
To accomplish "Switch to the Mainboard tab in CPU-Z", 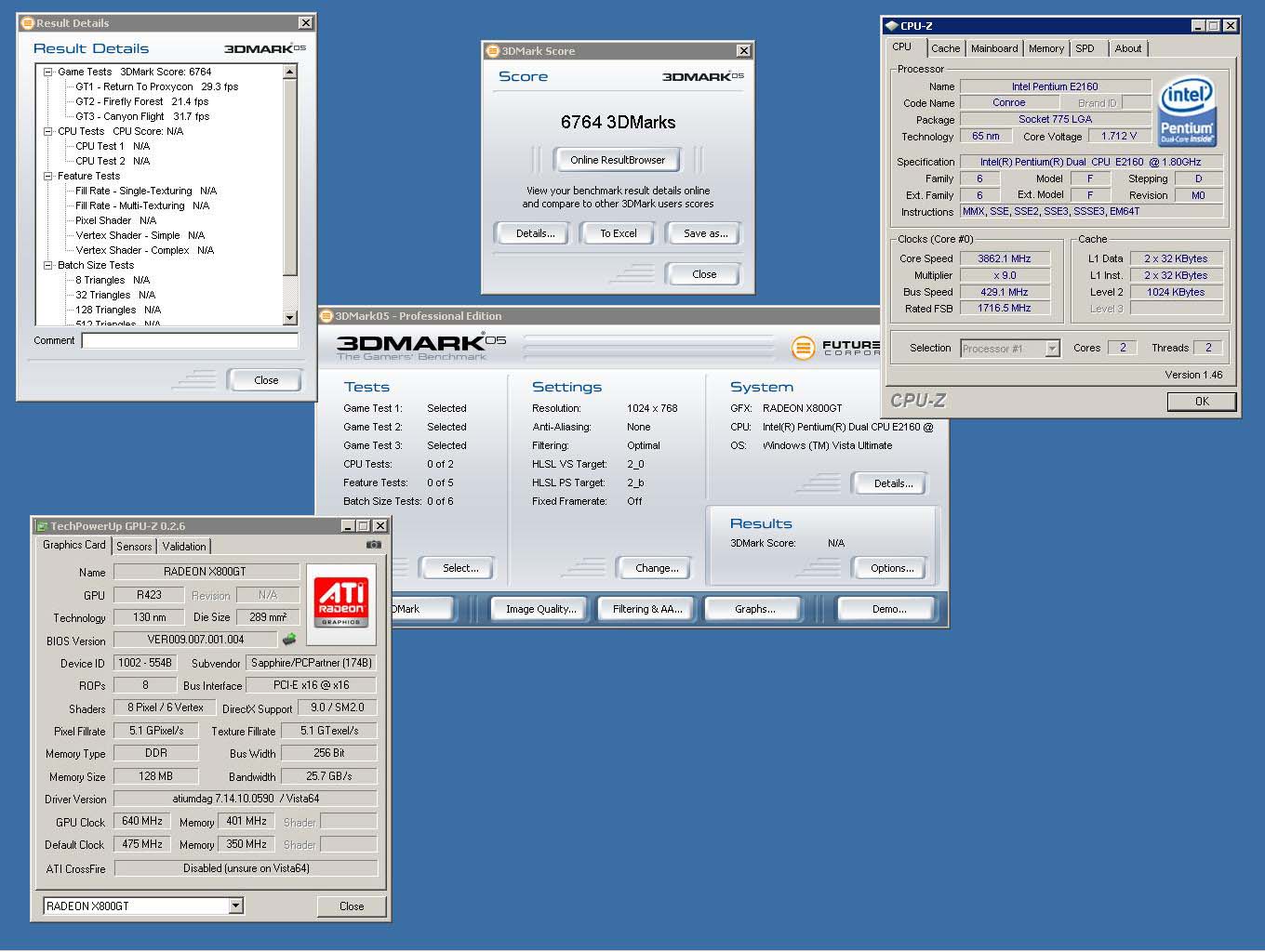I will pos(994,48).
